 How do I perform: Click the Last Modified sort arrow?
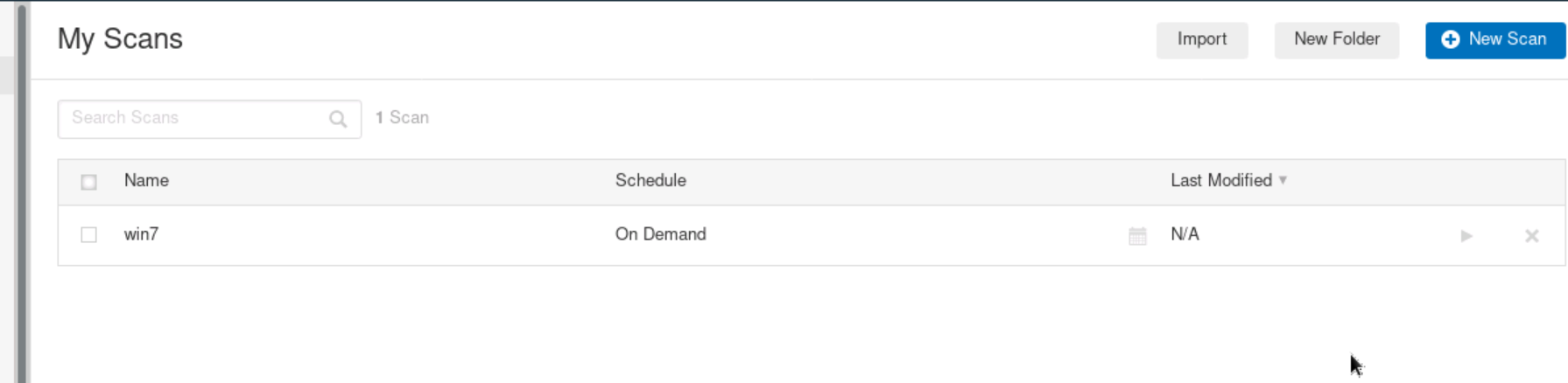(1283, 180)
